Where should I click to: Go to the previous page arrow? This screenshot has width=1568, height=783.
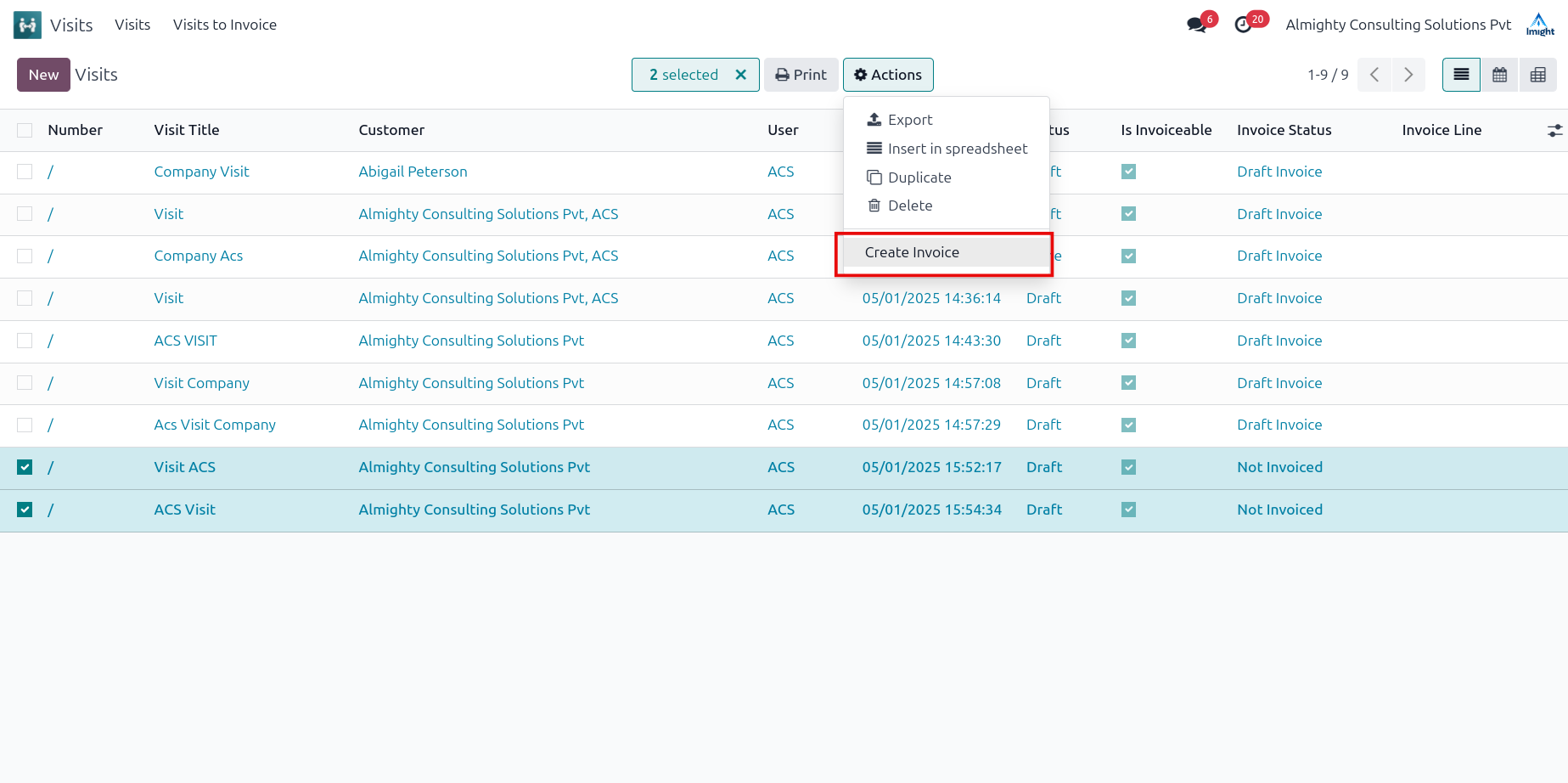pyautogui.click(x=1374, y=75)
